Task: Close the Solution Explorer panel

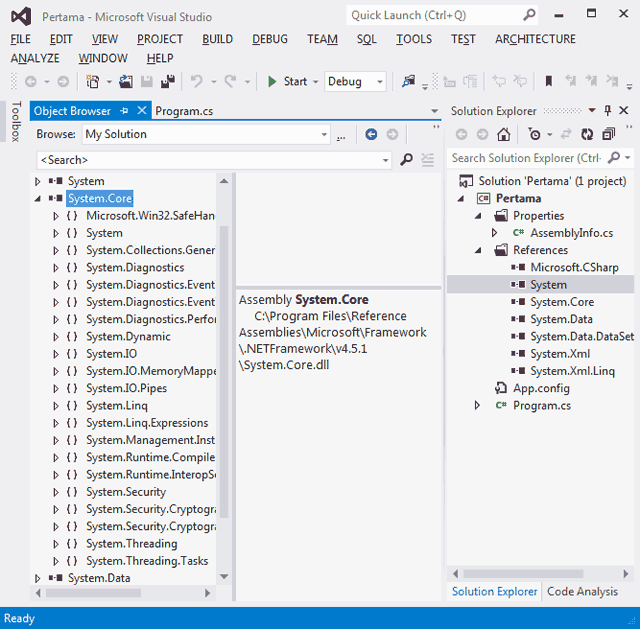Action: pyautogui.click(x=624, y=111)
